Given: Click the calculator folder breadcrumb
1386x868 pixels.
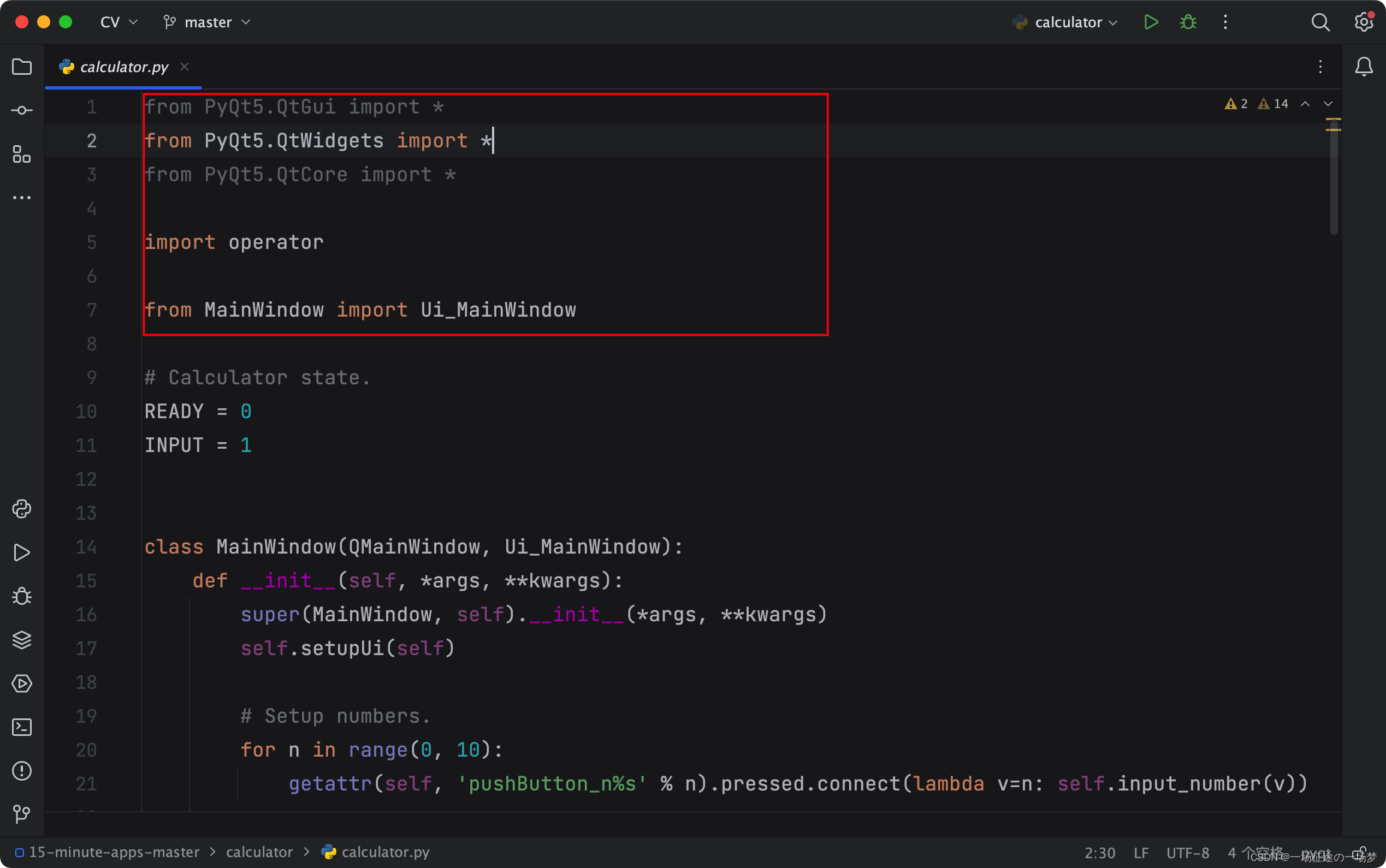Looking at the screenshot, I should (259, 852).
